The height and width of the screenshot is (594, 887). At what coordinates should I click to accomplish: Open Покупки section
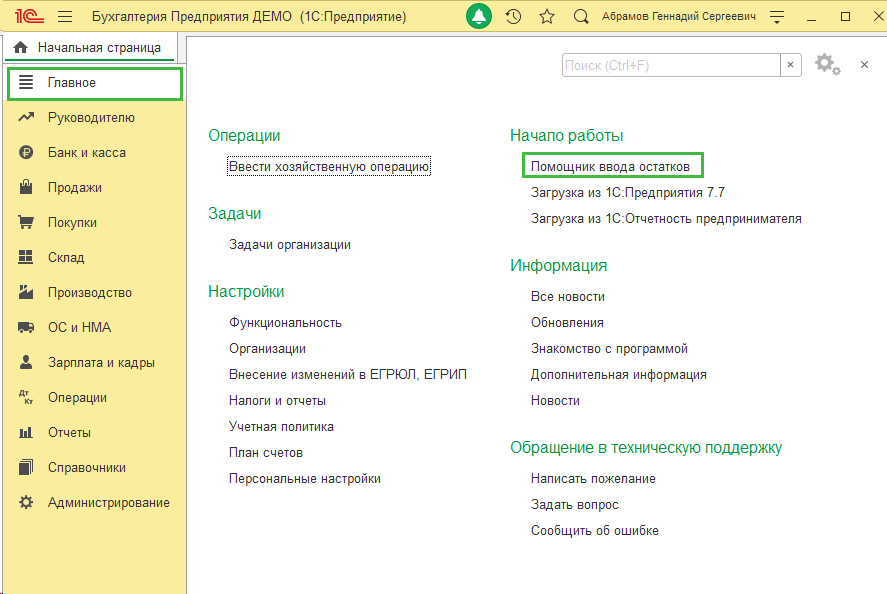click(x=72, y=223)
